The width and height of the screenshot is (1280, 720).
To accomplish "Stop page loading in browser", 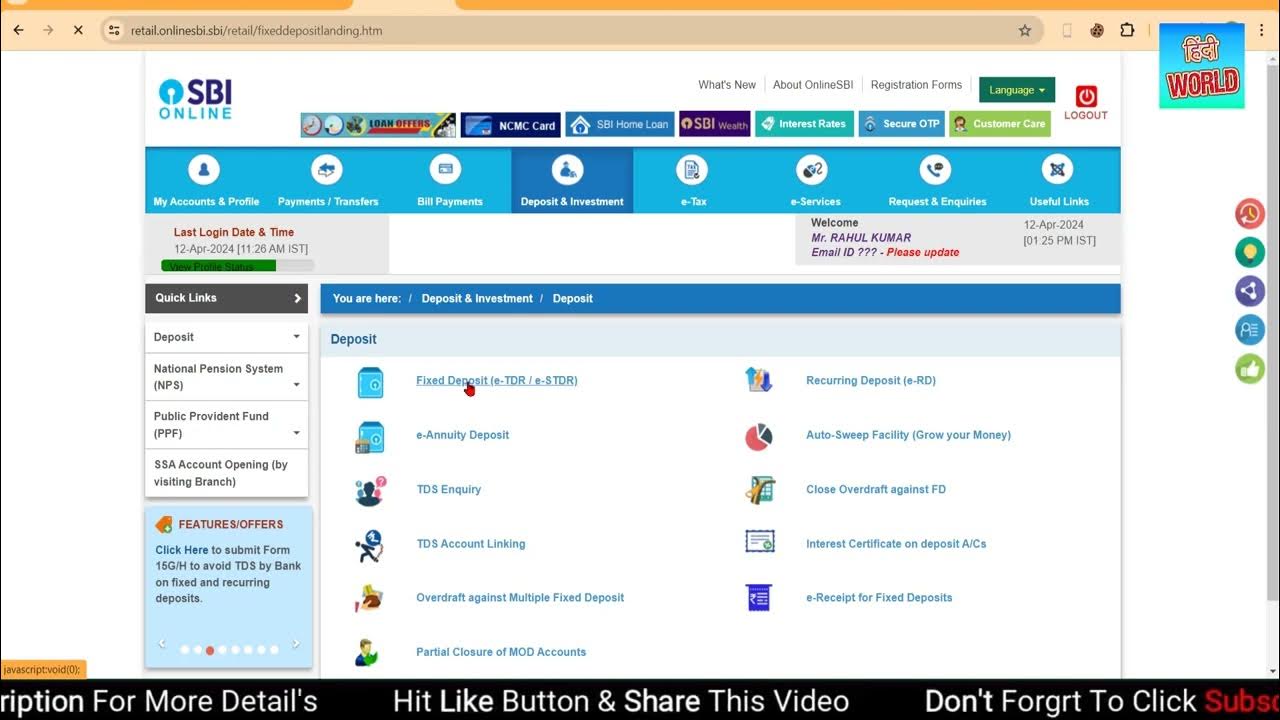I will point(78,30).
